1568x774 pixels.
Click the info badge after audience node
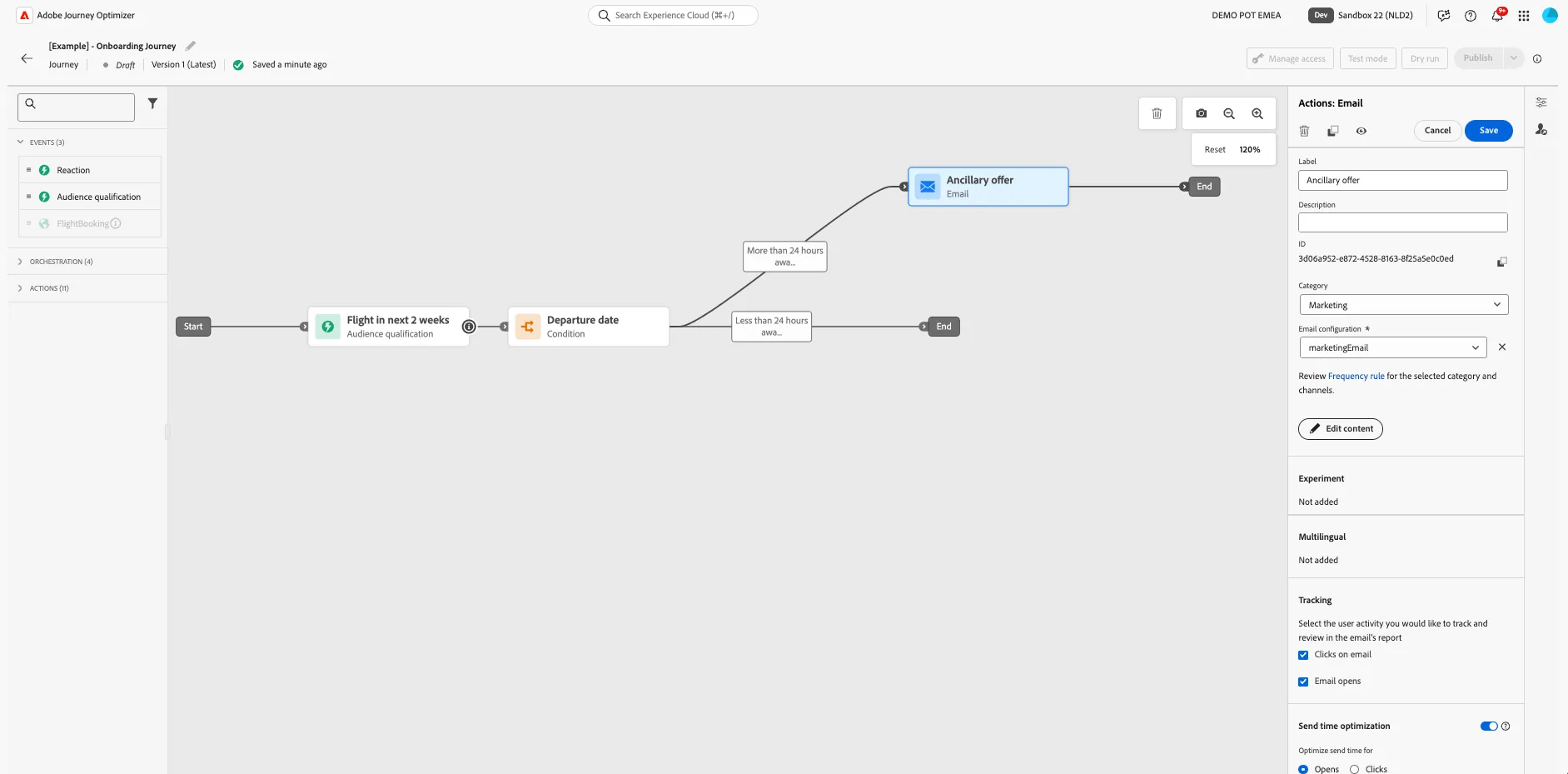tap(469, 327)
